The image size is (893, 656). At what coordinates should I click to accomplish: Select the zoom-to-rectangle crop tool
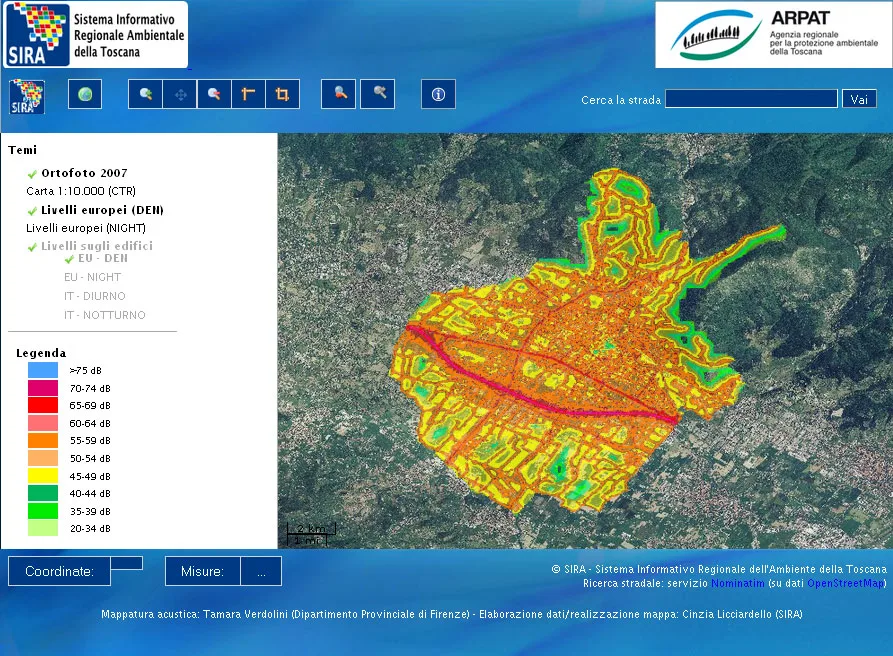(x=281, y=93)
